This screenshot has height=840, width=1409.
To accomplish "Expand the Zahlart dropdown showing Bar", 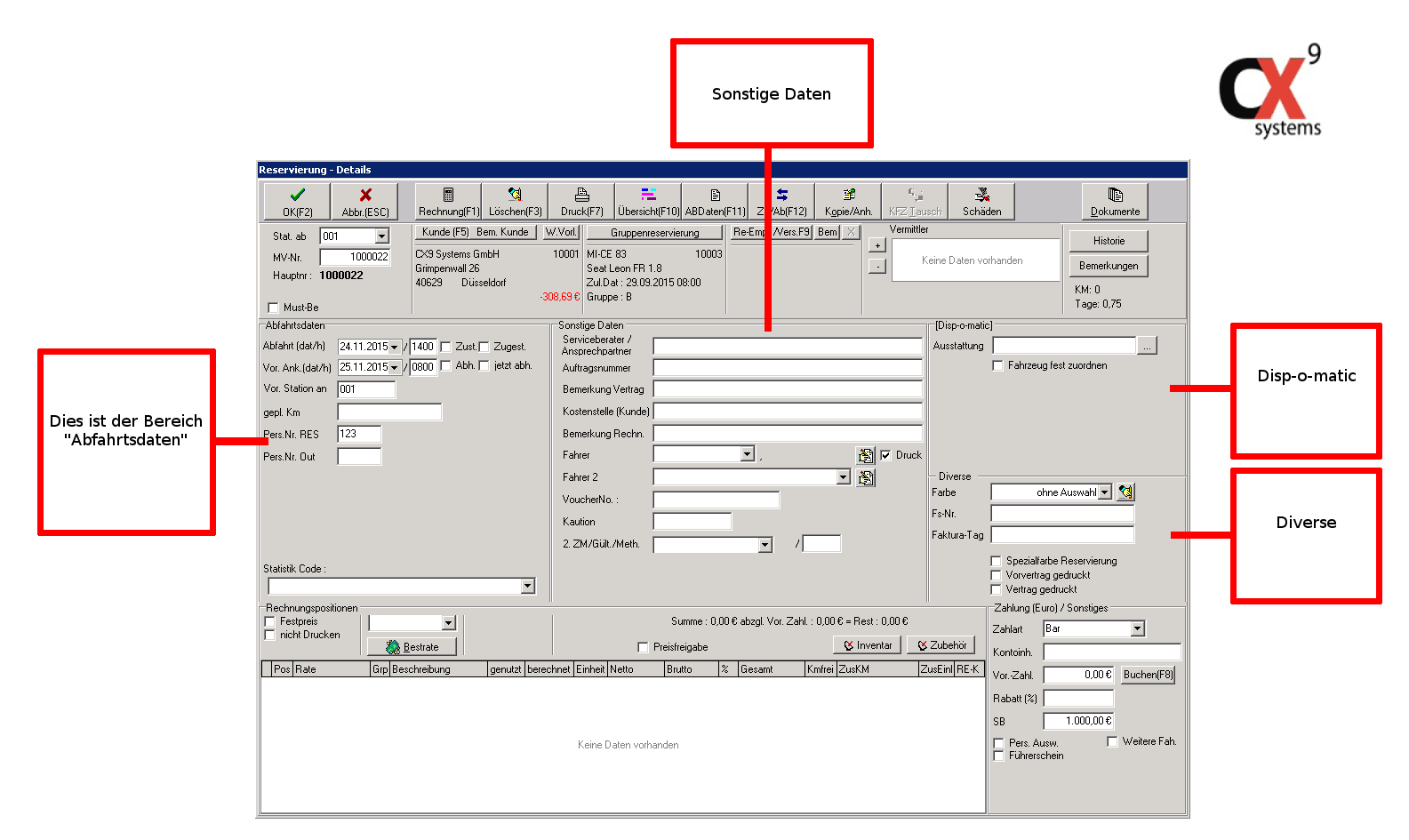I will (x=1137, y=629).
